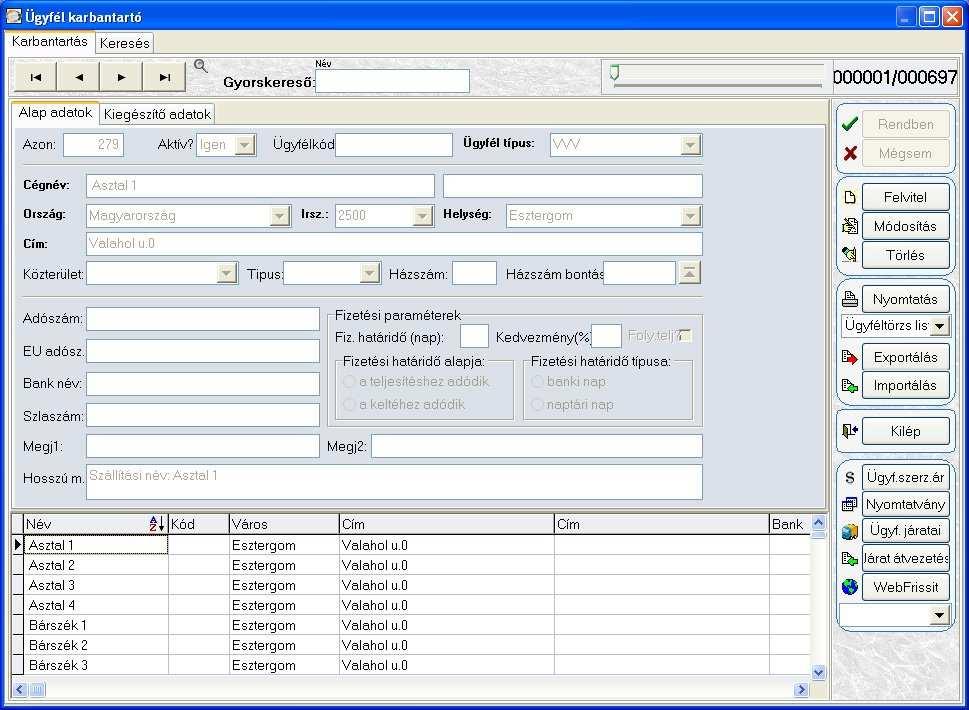
Task: Click the app icon in title bar
Action: [13, 16]
